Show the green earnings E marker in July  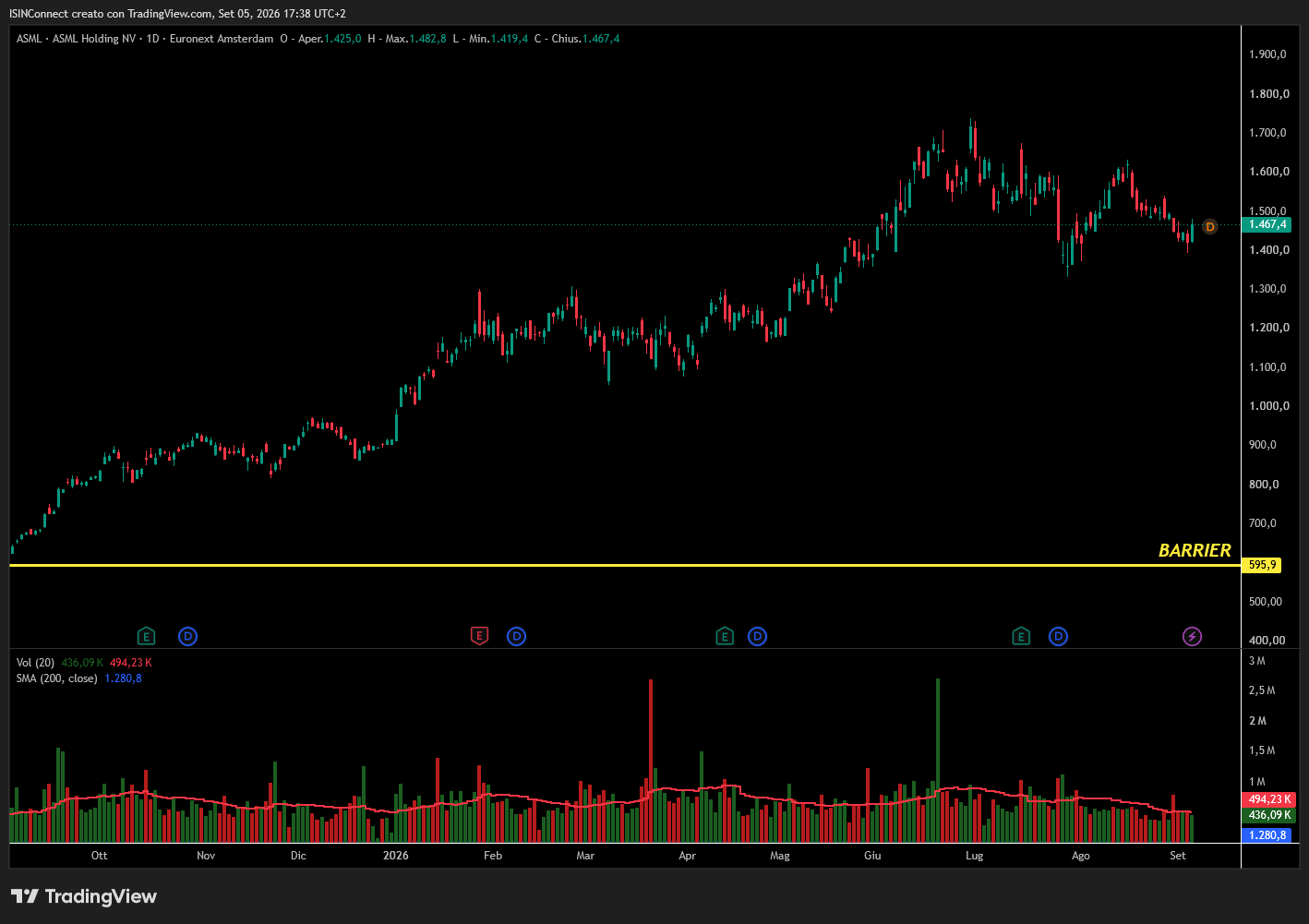pyautogui.click(x=1021, y=636)
